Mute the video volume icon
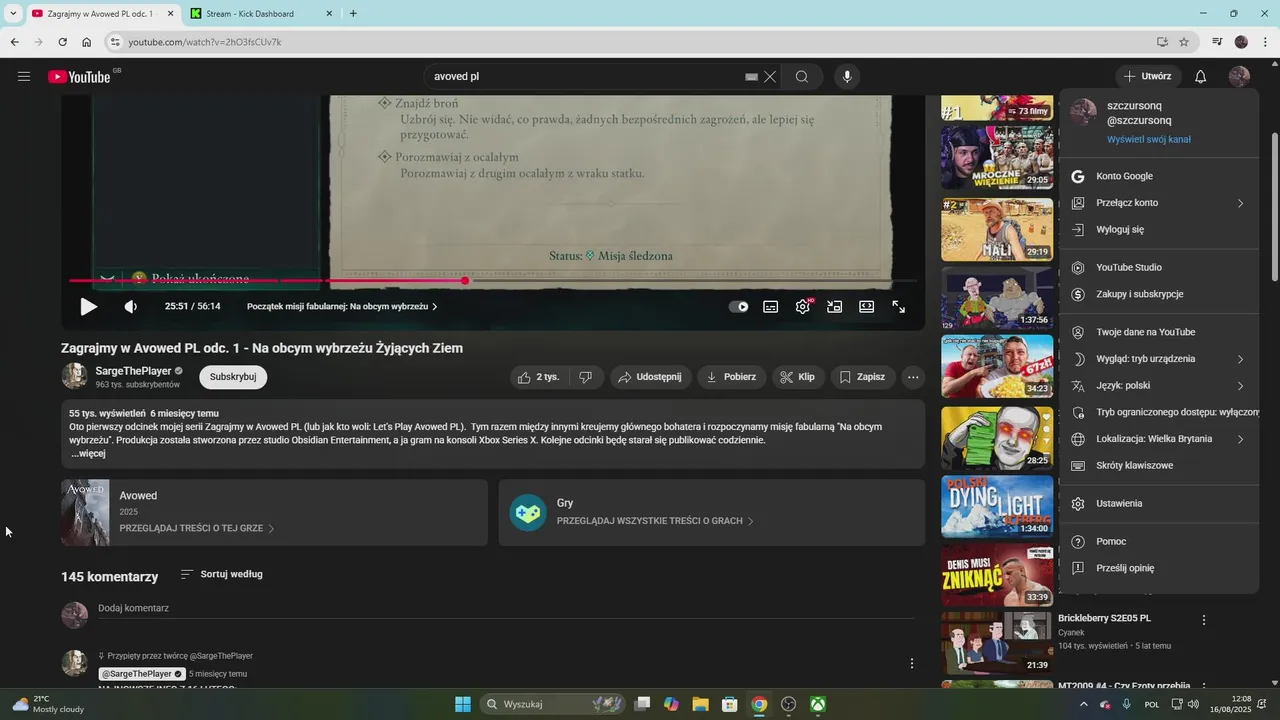1280x720 pixels. click(x=131, y=307)
